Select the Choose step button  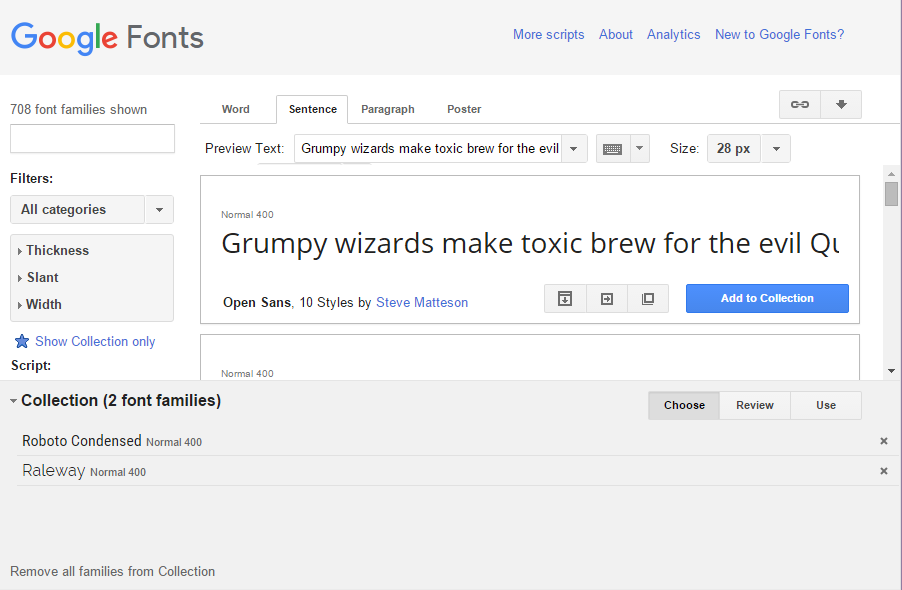(684, 405)
